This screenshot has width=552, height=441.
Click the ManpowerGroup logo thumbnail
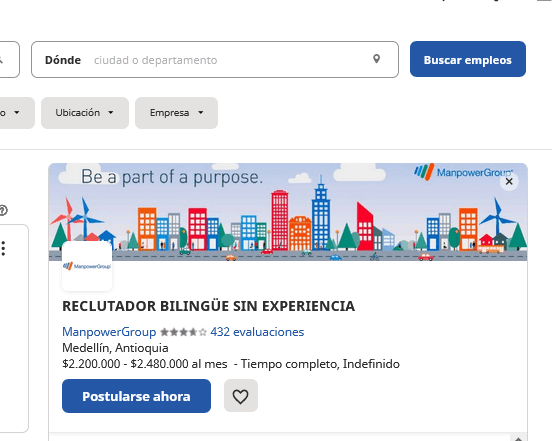87,266
